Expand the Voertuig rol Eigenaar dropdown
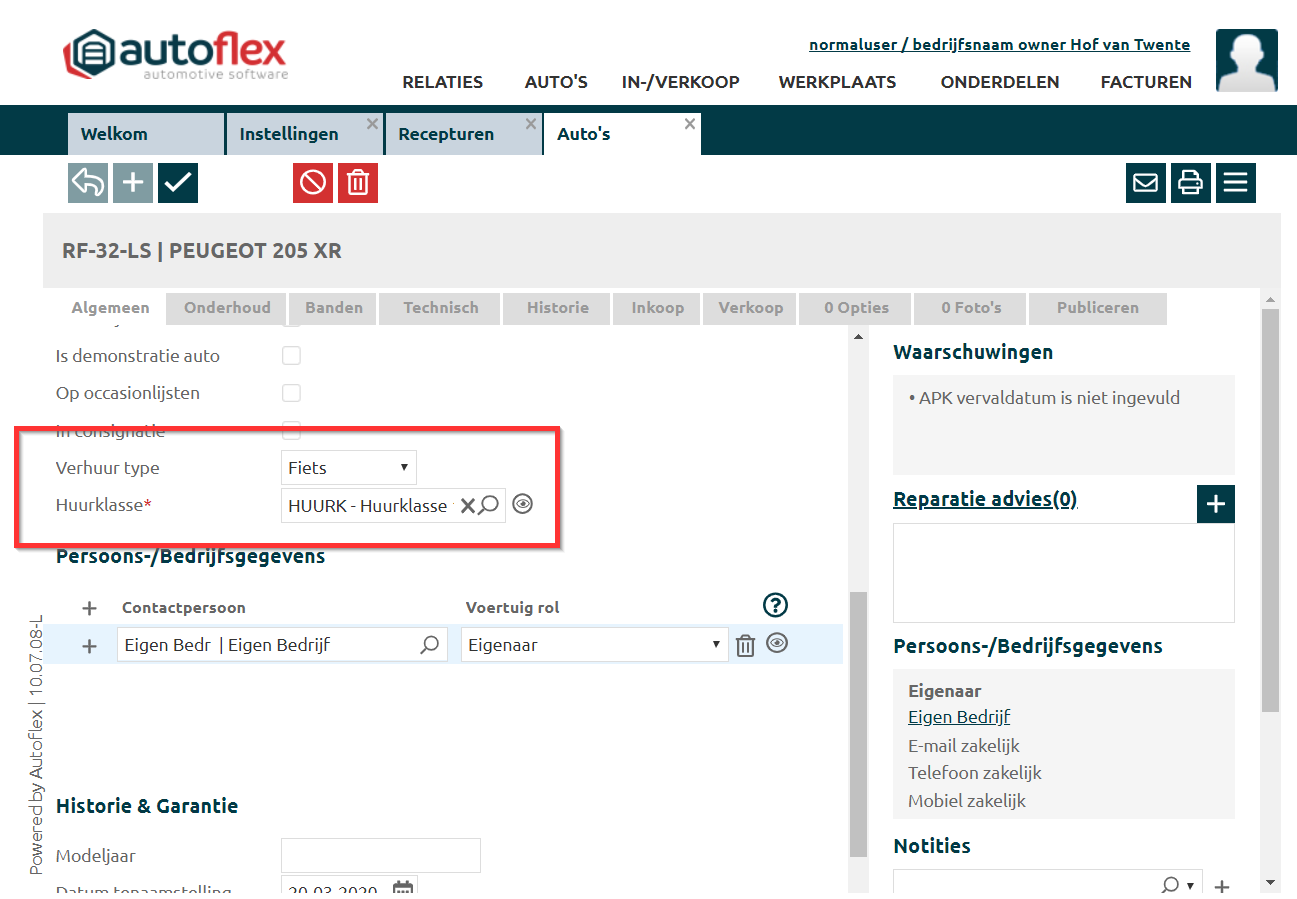Image resolution: width=1297 pixels, height=899 pixels. pyautogui.click(x=594, y=645)
